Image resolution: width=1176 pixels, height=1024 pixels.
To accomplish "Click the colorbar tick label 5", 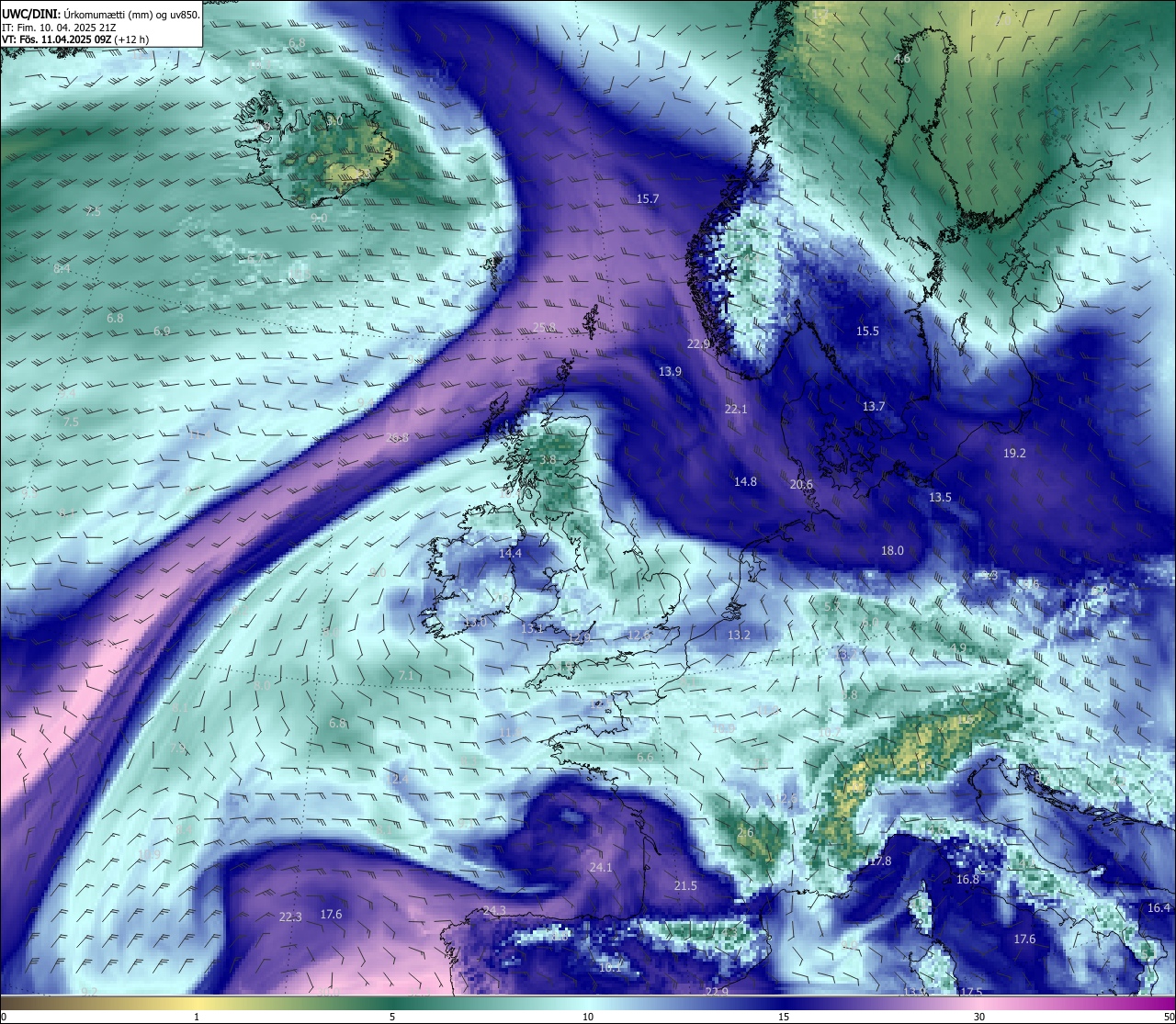I will click(392, 1017).
